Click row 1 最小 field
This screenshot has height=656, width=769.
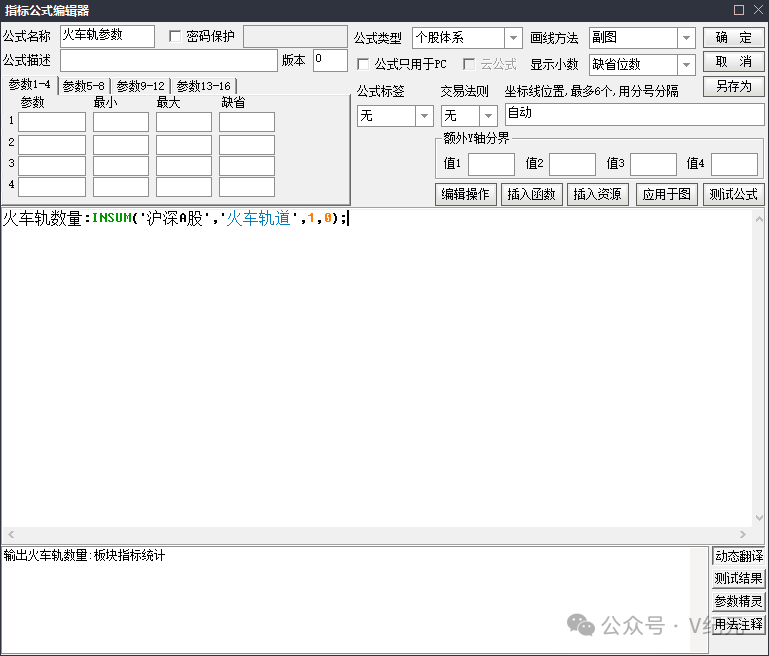121,122
